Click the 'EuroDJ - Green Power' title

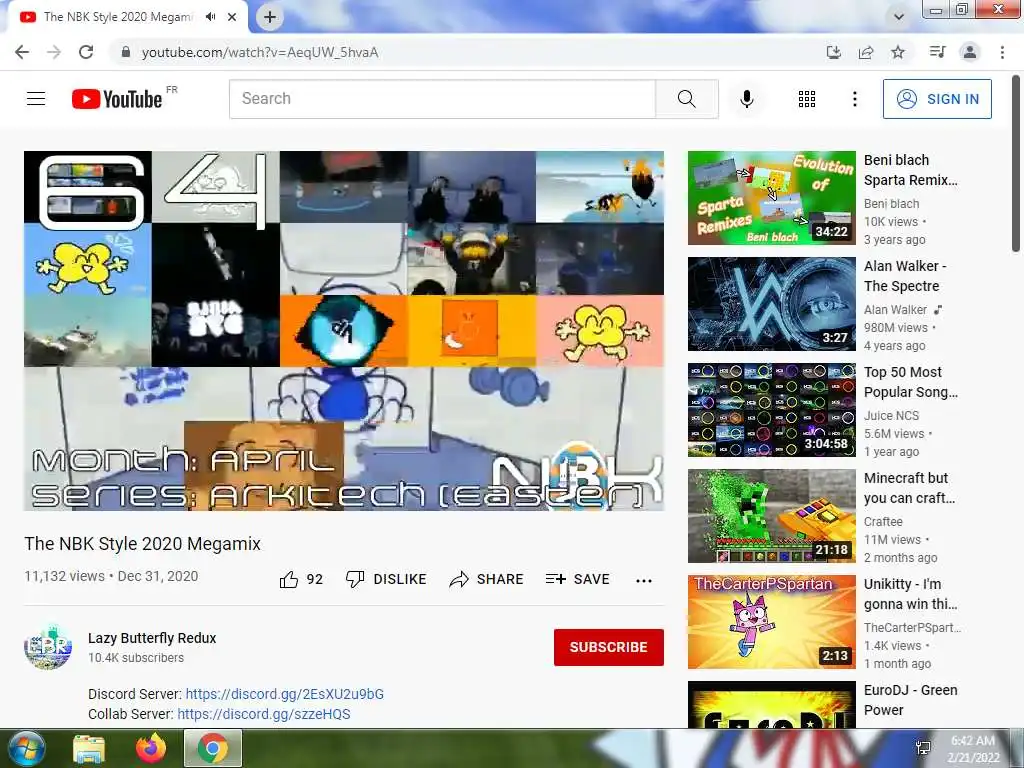point(910,700)
